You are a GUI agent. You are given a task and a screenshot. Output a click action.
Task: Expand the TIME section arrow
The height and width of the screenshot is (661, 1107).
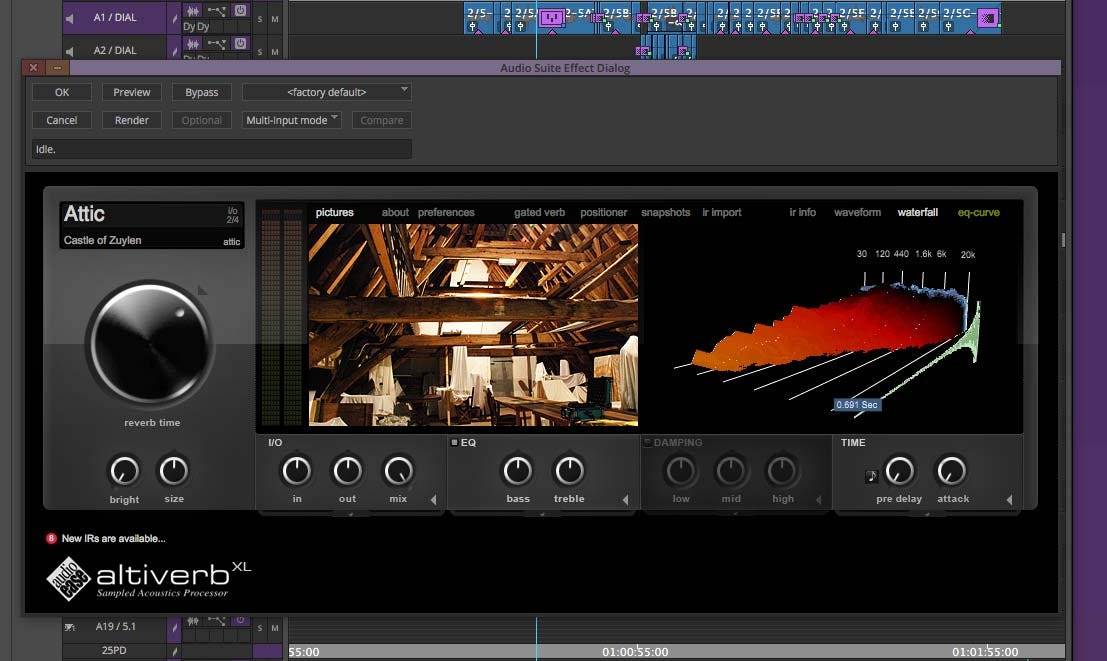point(1010,499)
